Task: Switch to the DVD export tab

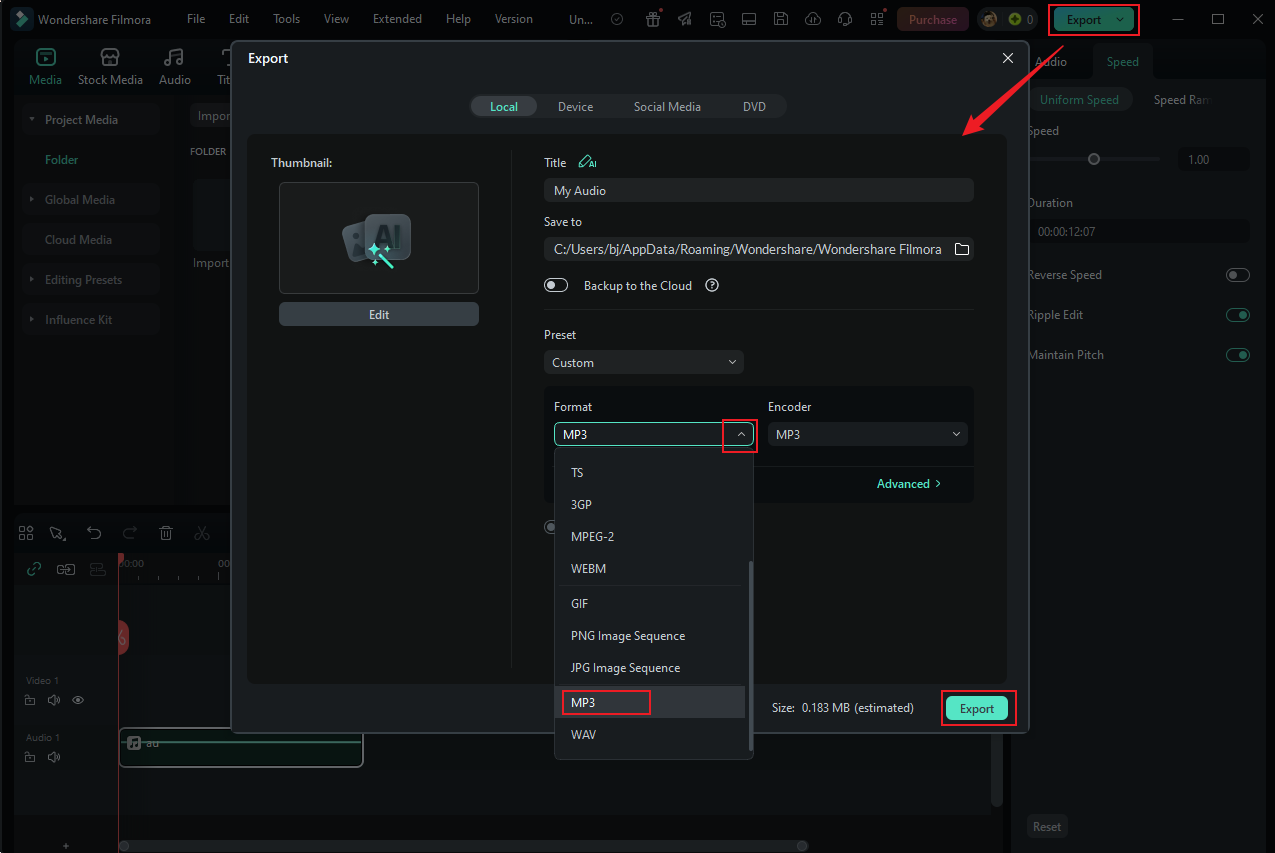Action: [754, 106]
